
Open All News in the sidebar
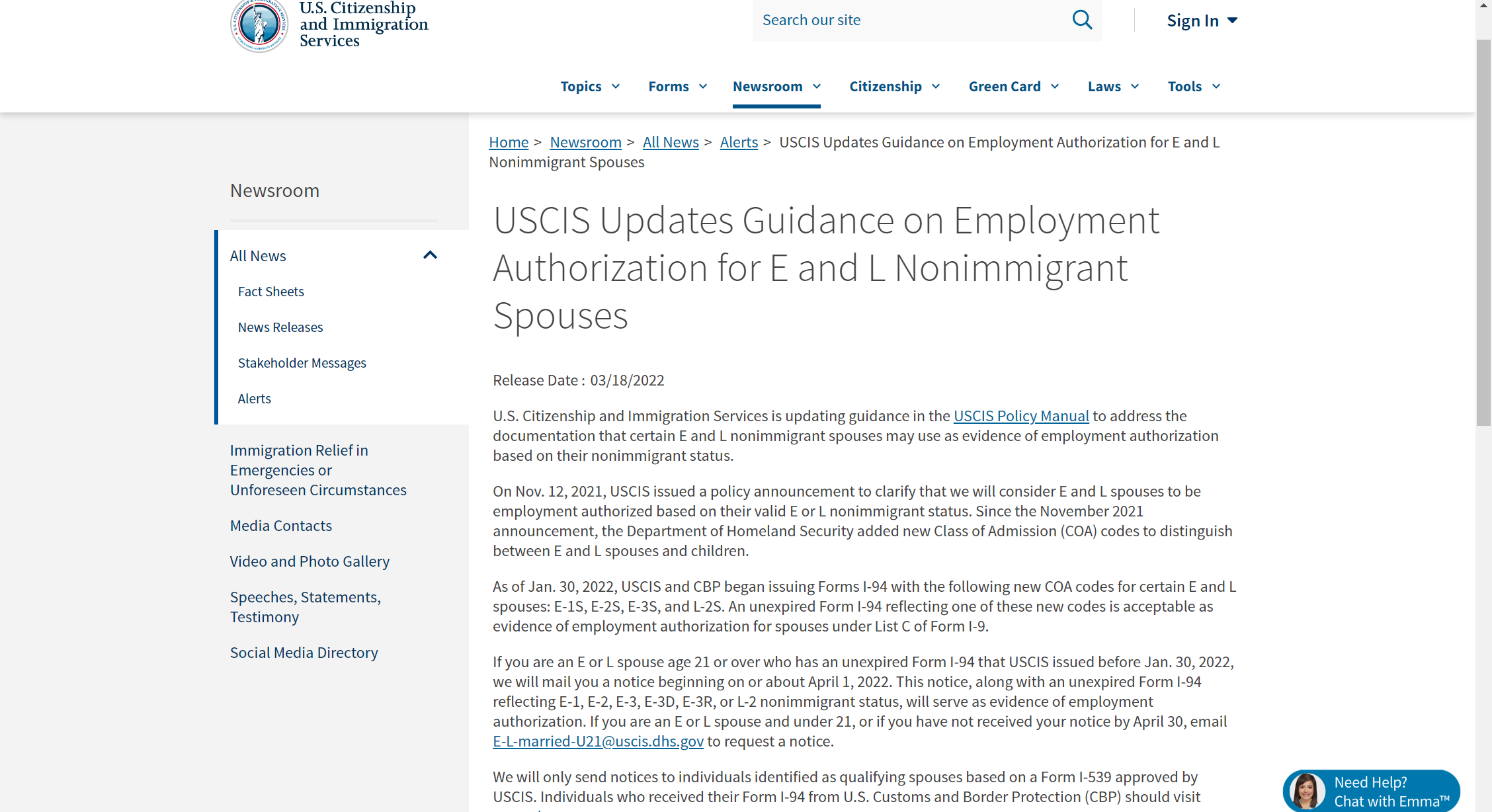pos(258,256)
